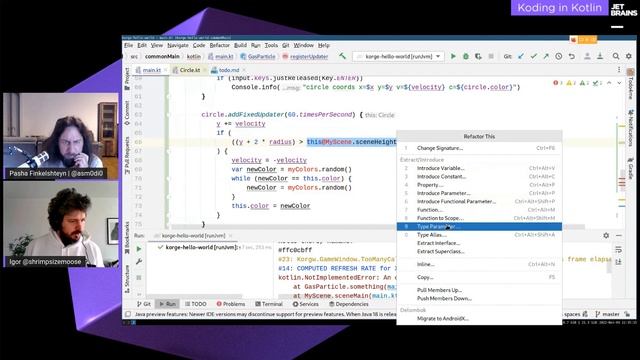Image resolution: width=640 pixels, height=360 pixels.
Task: Open File menu
Action: point(129,45)
